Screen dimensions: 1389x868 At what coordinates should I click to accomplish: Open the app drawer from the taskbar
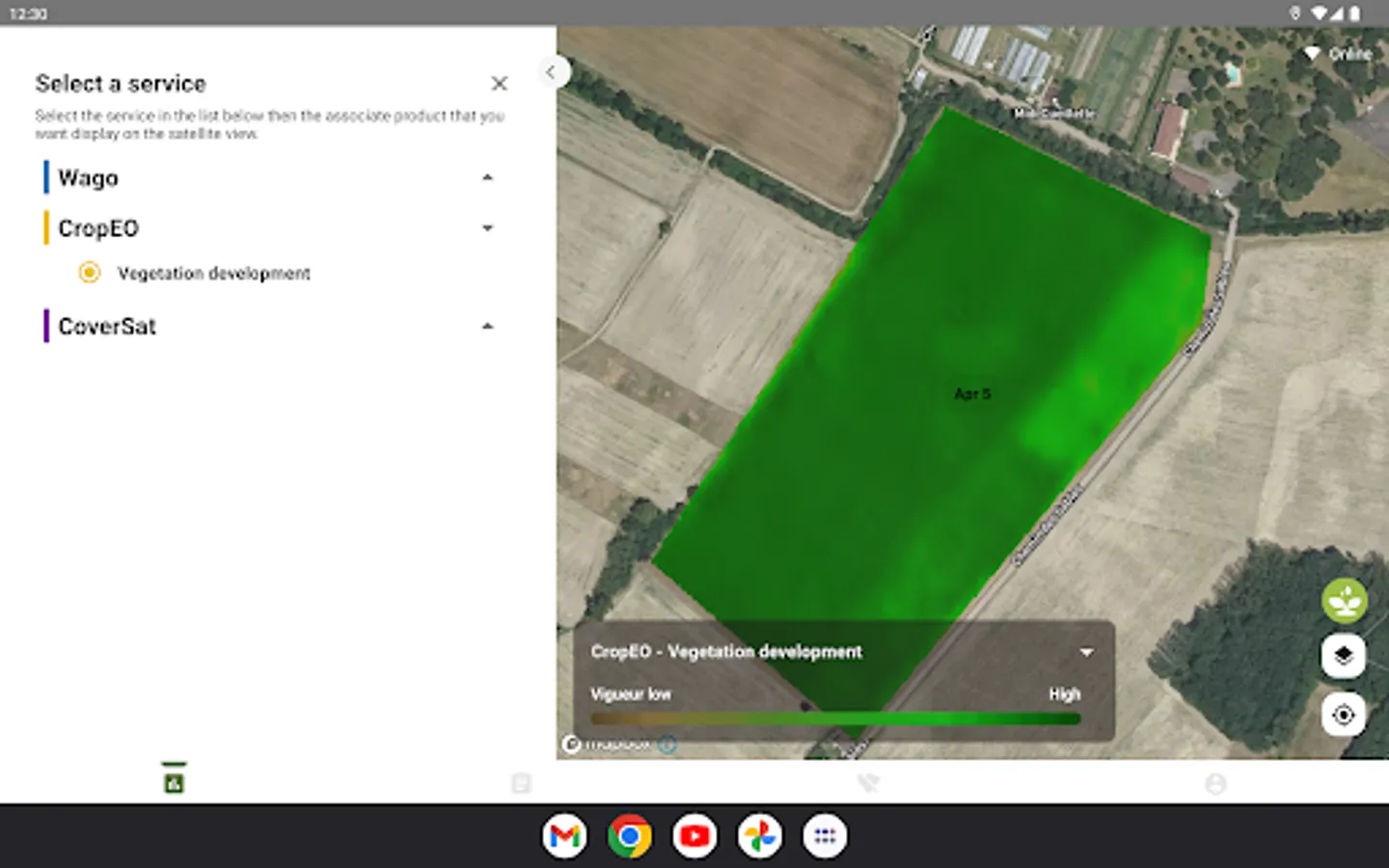point(825,836)
